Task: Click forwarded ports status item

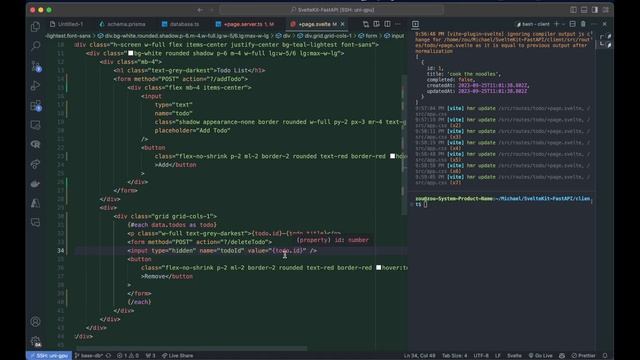Action: pos(151,356)
